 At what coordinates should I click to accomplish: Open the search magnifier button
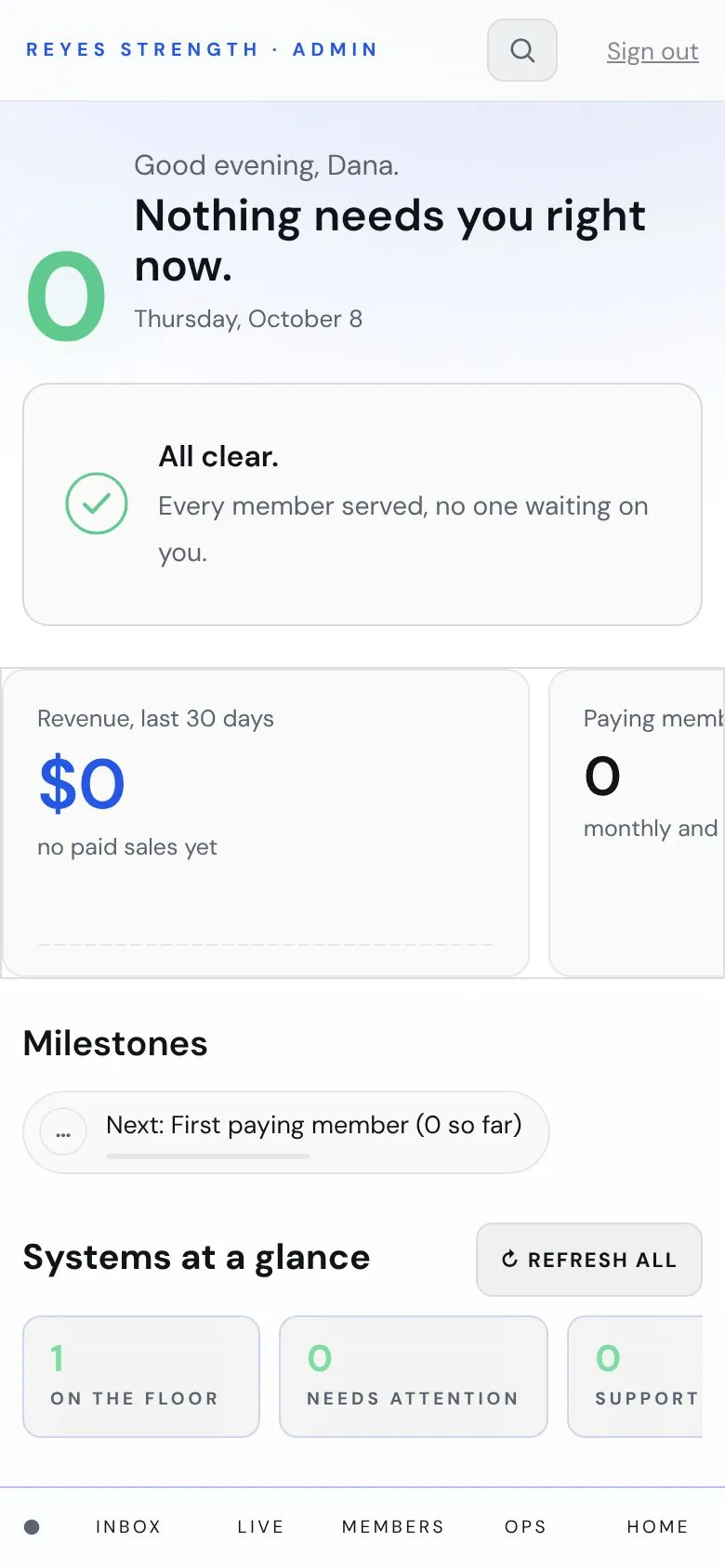point(522,50)
